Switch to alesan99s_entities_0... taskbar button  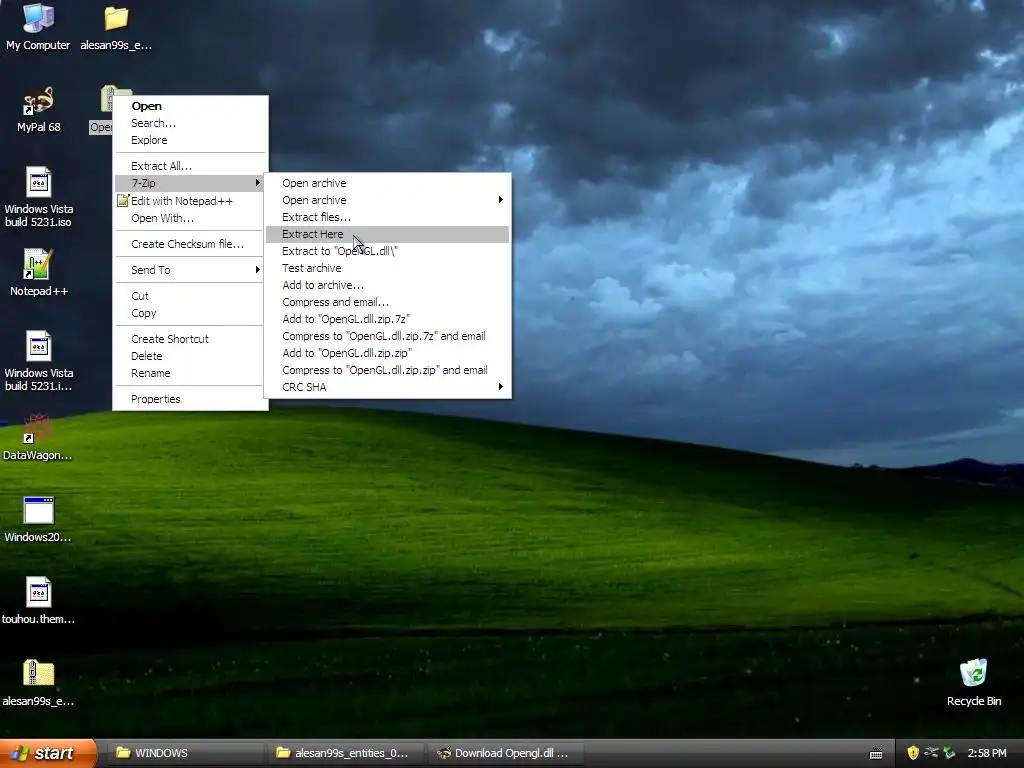tap(346, 753)
